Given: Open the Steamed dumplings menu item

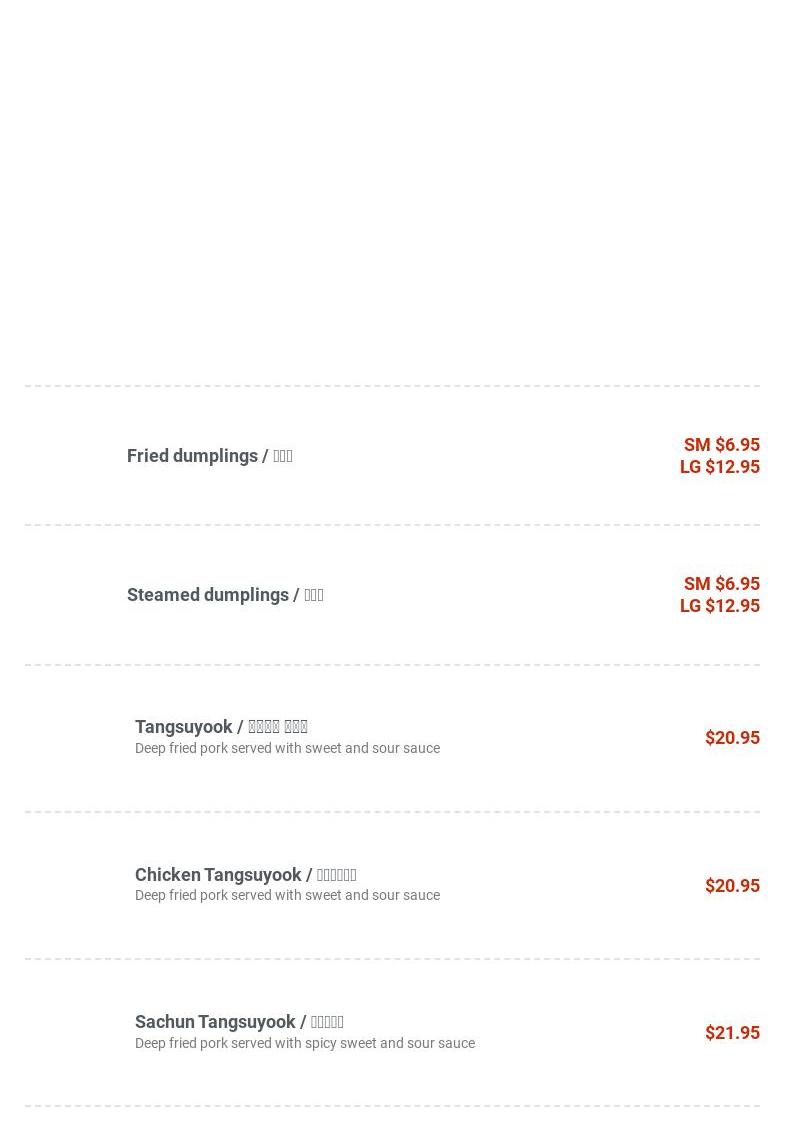Looking at the screenshot, I should click(225, 596).
